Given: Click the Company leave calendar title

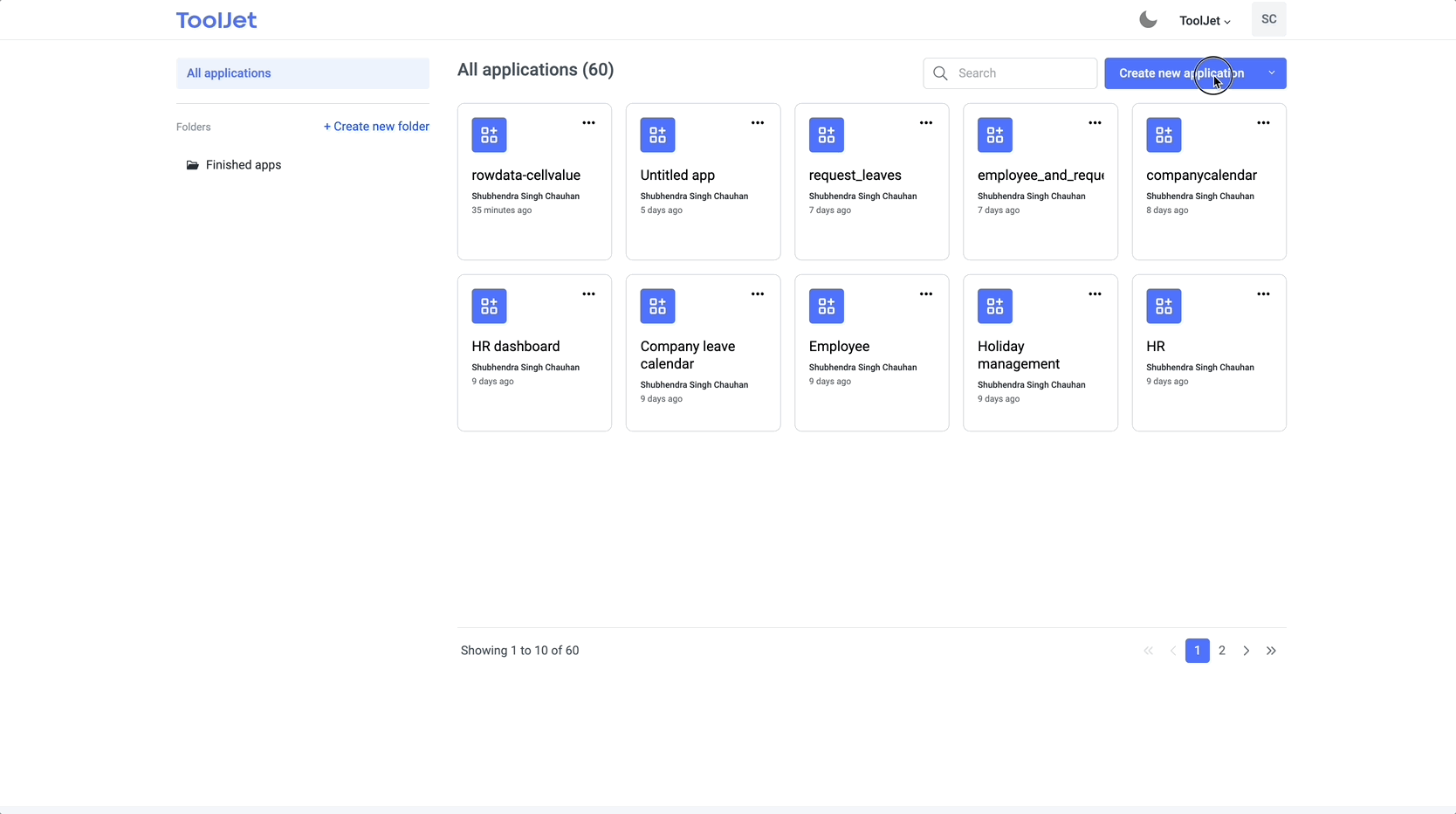Looking at the screenshot, I should (688, 355).
